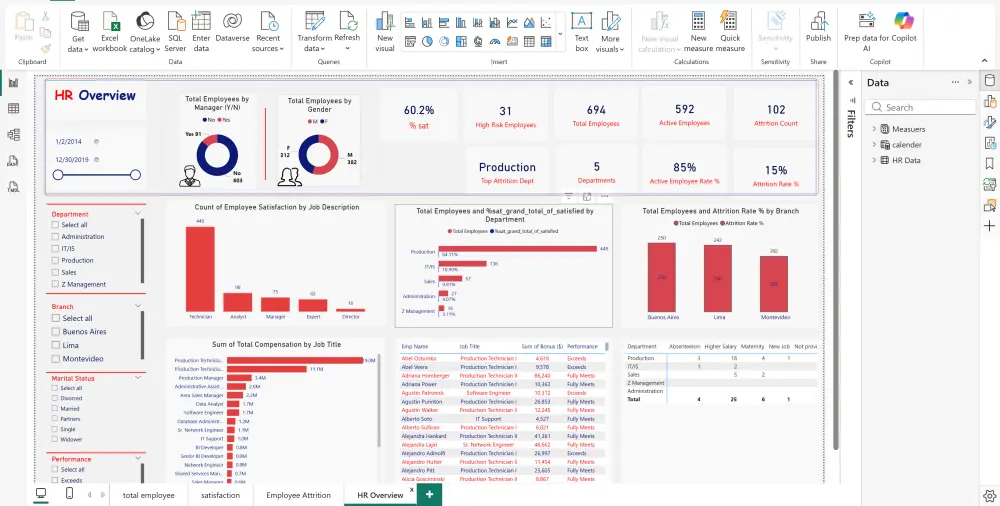The image size is (1000, 506).
Task: Open the Bookmarks pane icon
Action: 989,163
